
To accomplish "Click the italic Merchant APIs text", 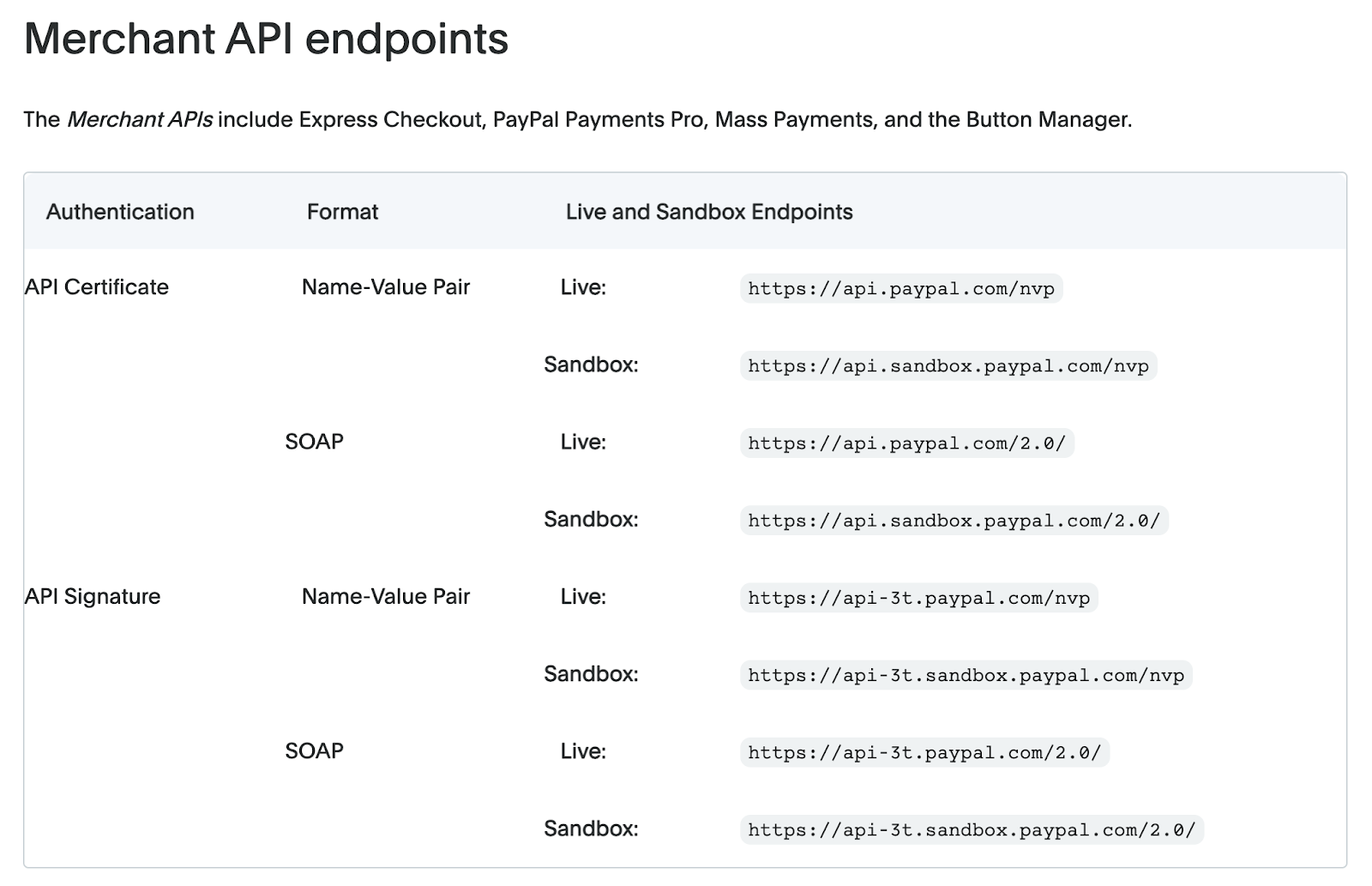I will click(140, 119).
